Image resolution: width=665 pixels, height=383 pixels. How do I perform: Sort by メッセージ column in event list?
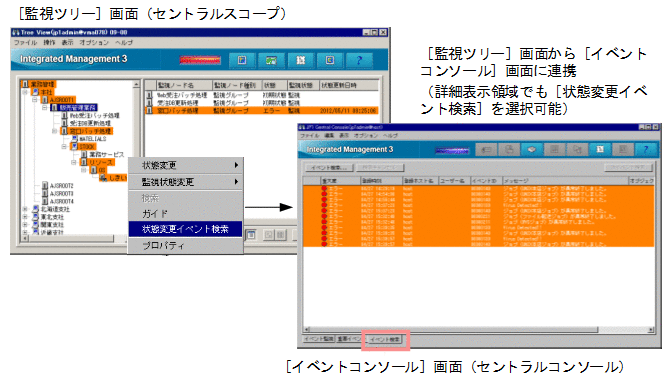point(565,181)
